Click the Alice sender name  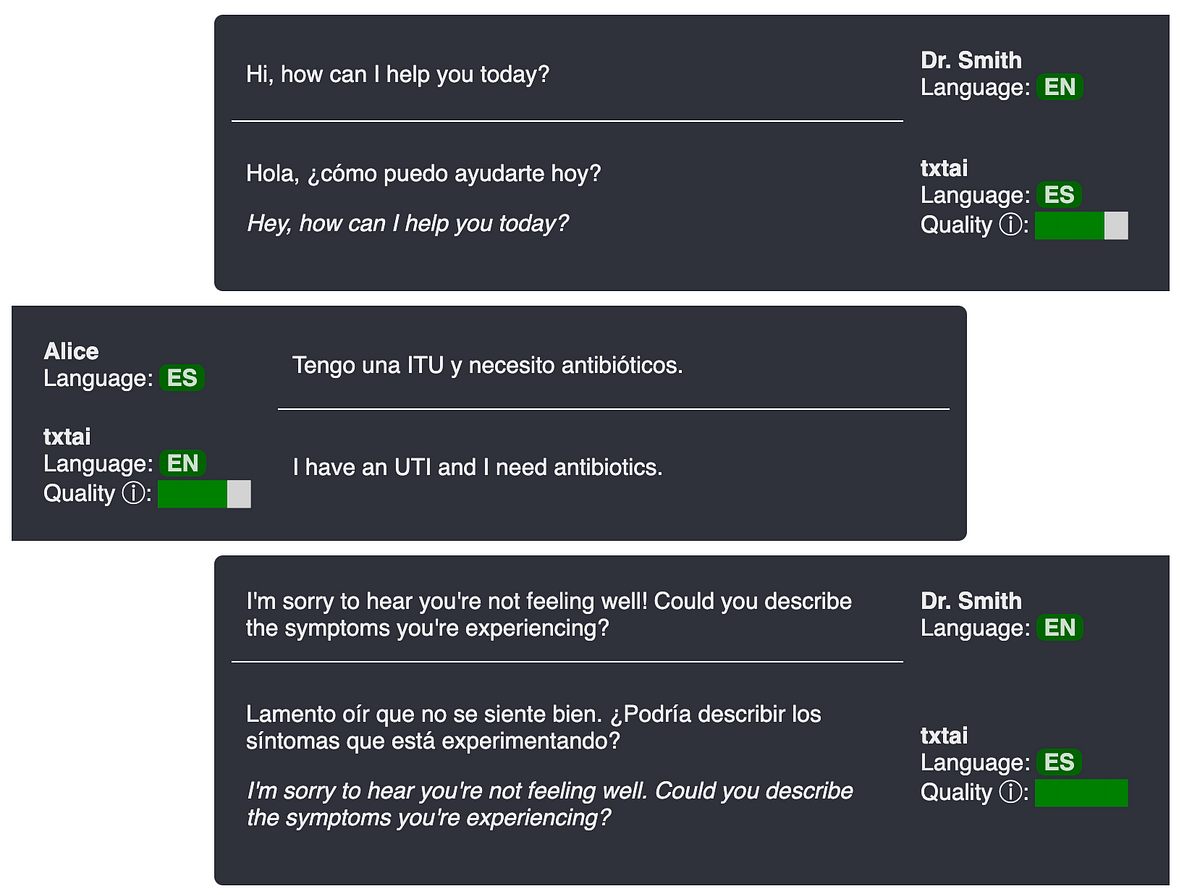[71, 351]
